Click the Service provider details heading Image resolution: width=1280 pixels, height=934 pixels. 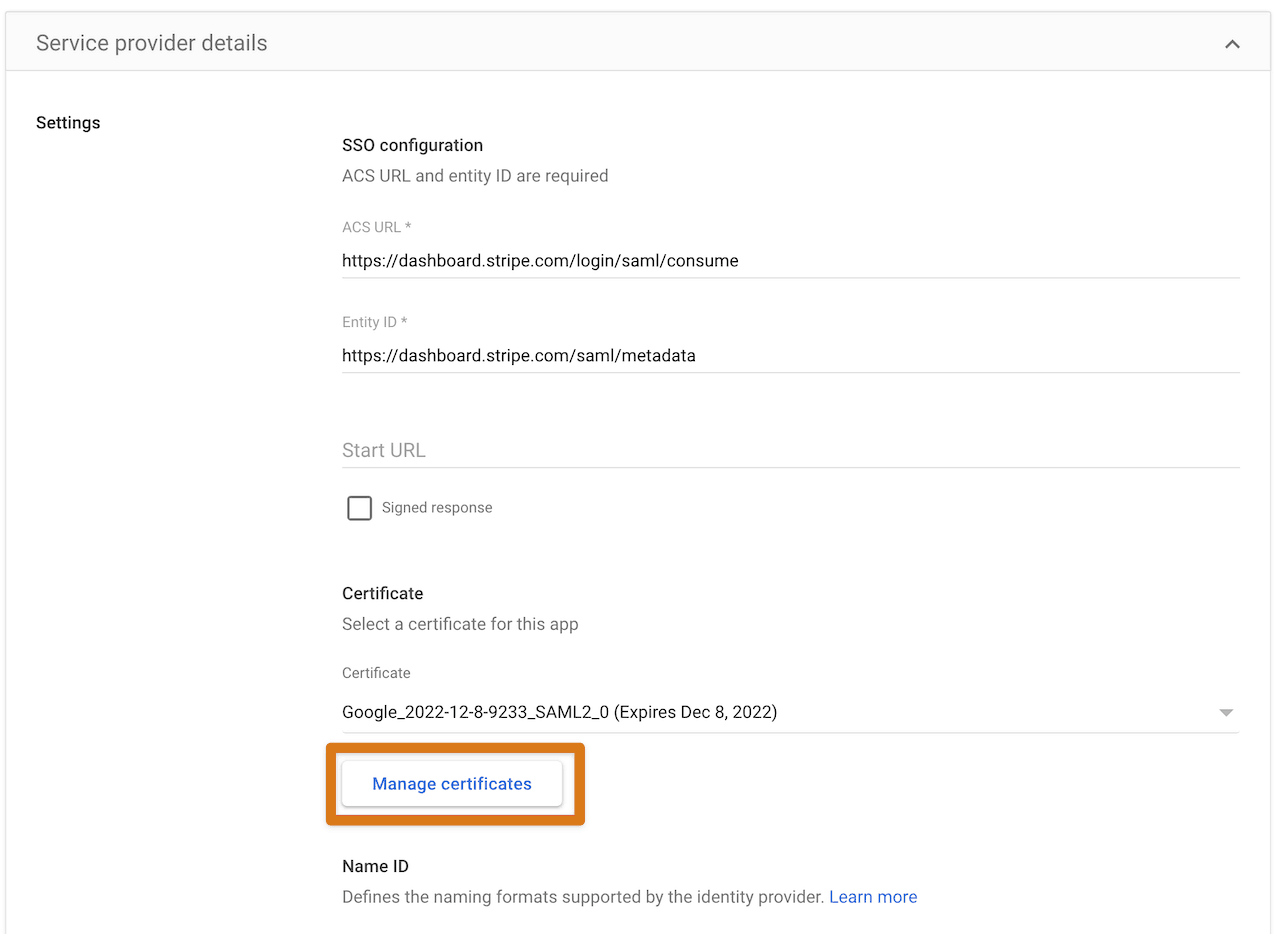coord(152,43)
